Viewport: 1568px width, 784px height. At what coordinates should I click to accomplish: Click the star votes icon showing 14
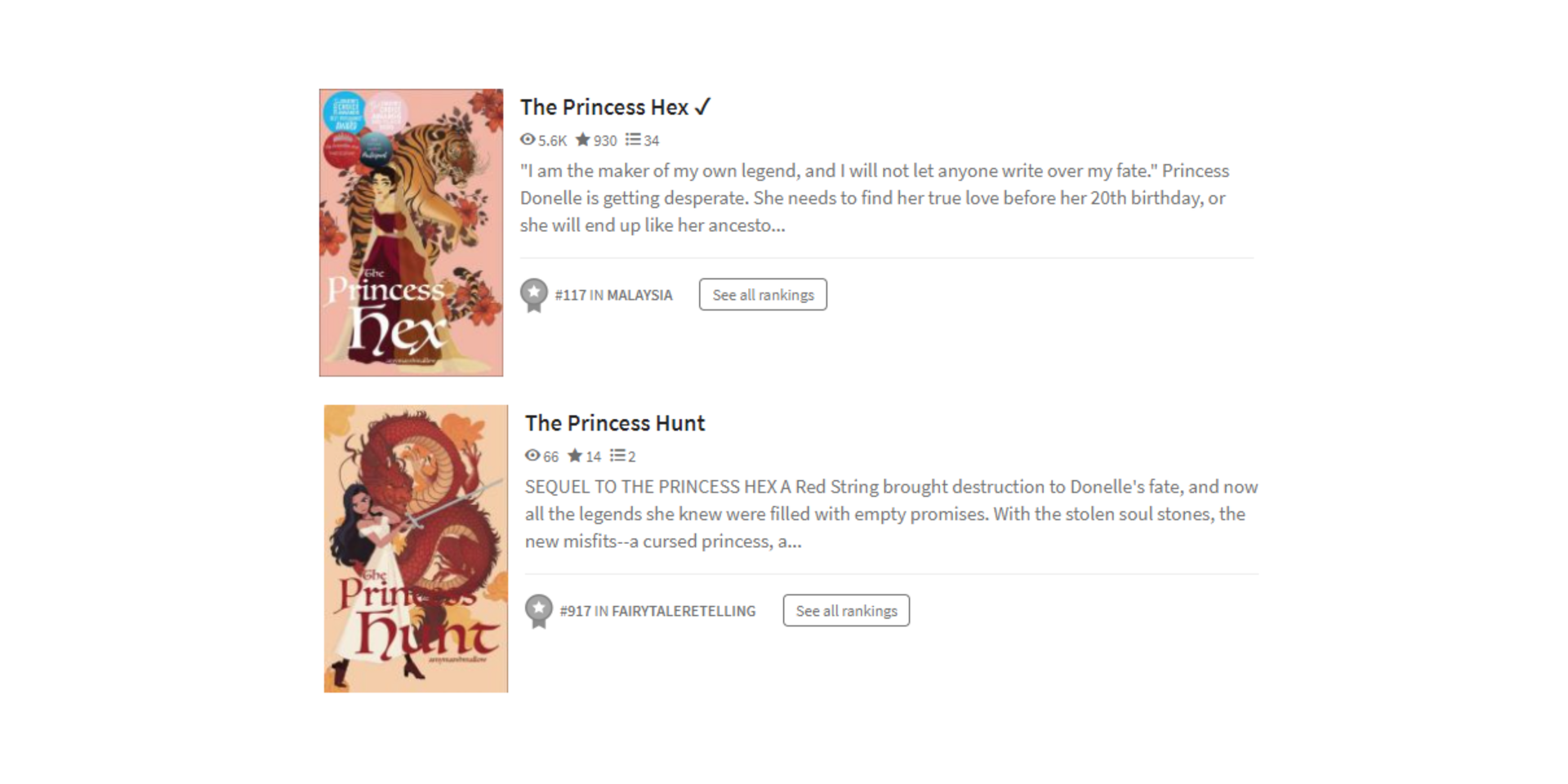575,456
